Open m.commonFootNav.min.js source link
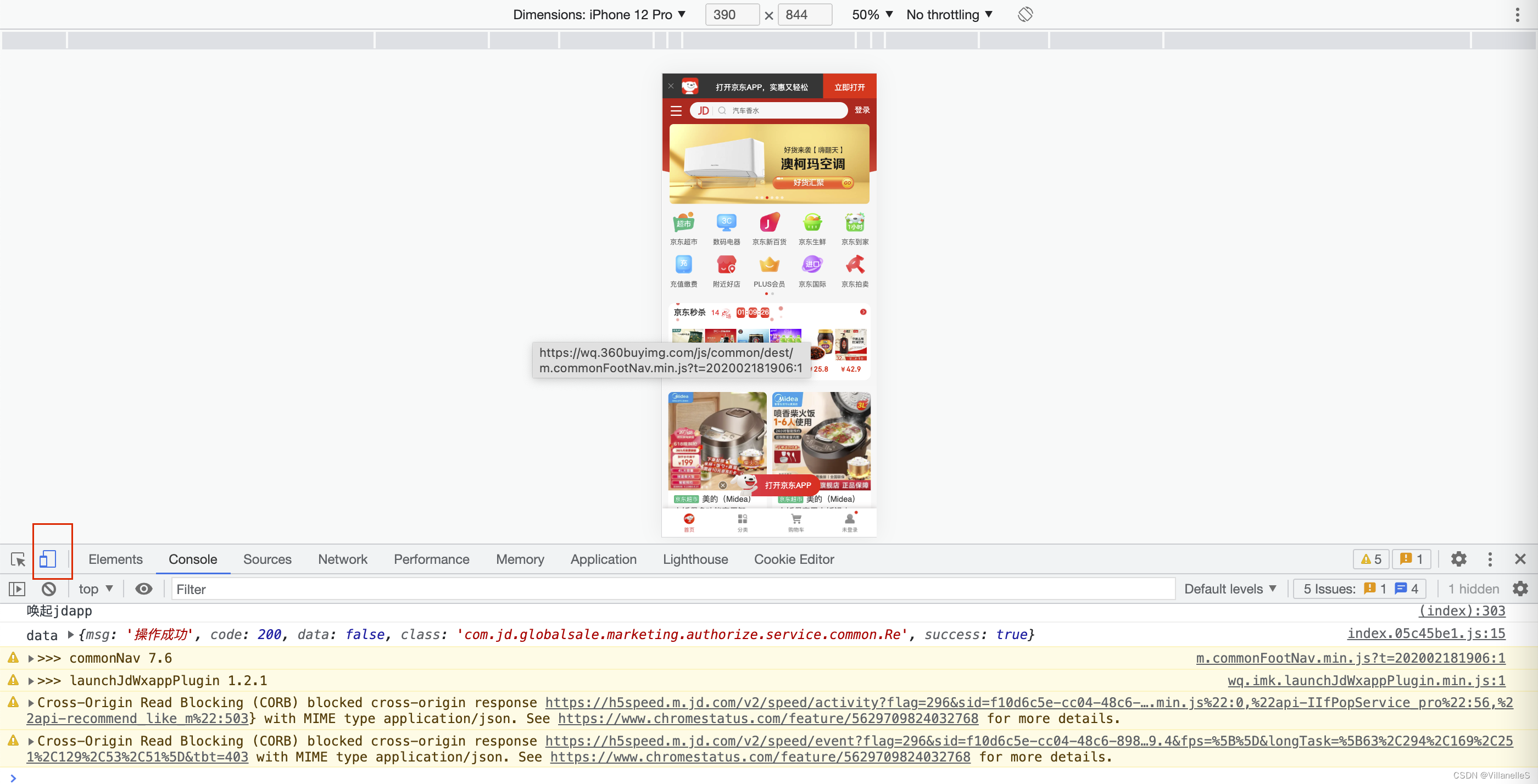Image resolution: width=1538 pixels, height=784 pixels. 1351,658
